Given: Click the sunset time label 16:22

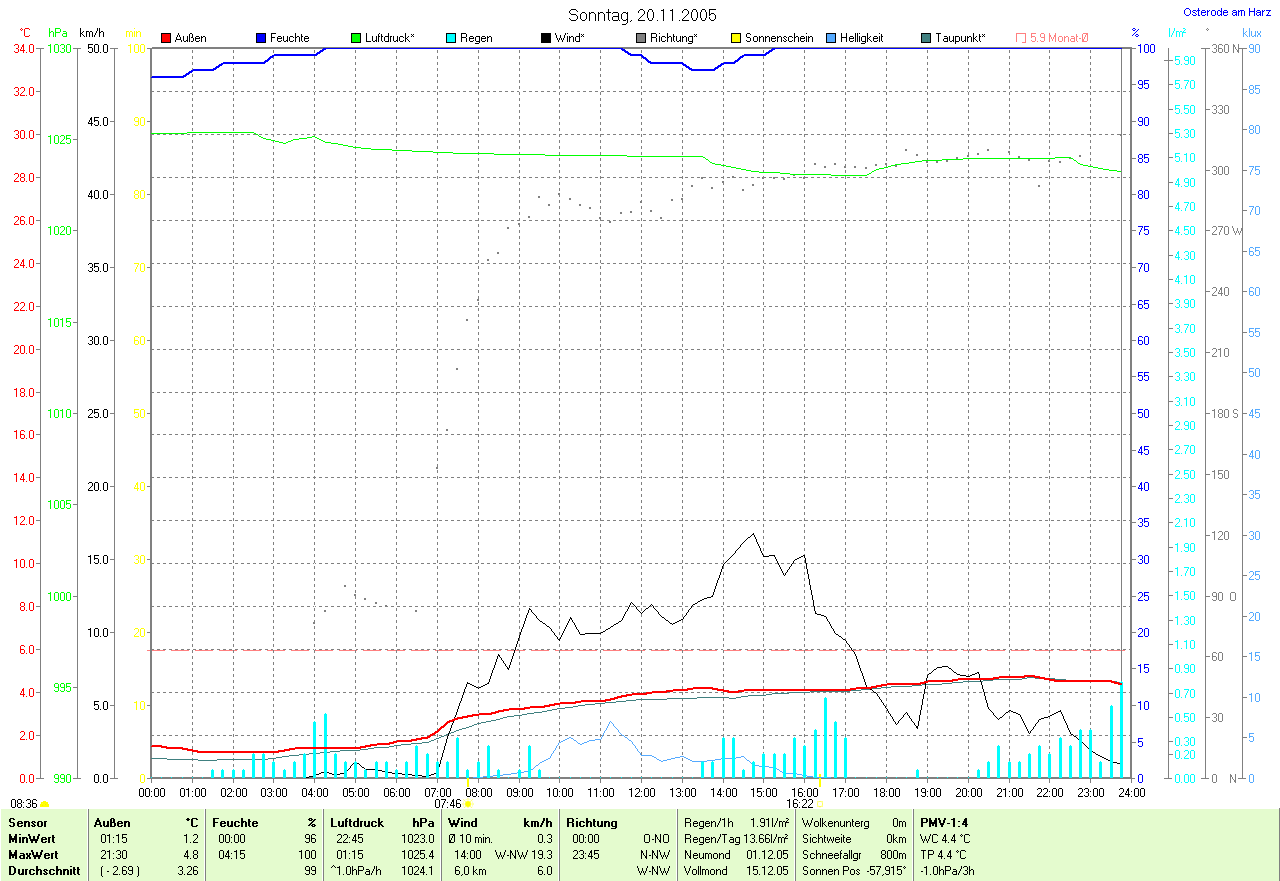Looking at the screenshot, I should pyautogui.click(x=799, y=803).
